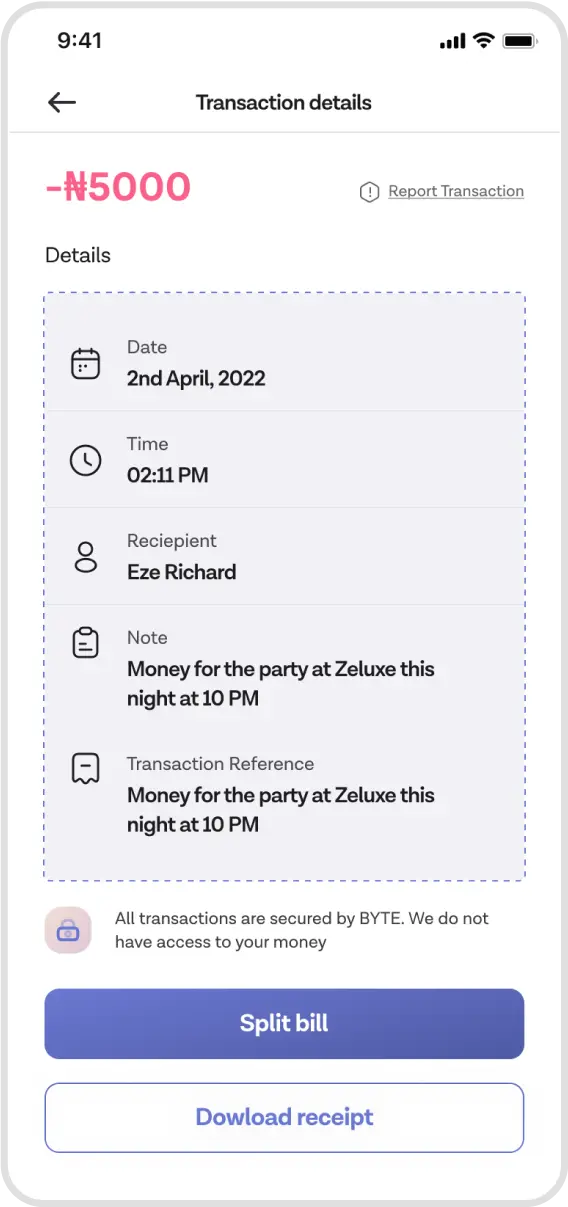
Task: Tap the cellular signal bars icon
Action: point(453,41)
